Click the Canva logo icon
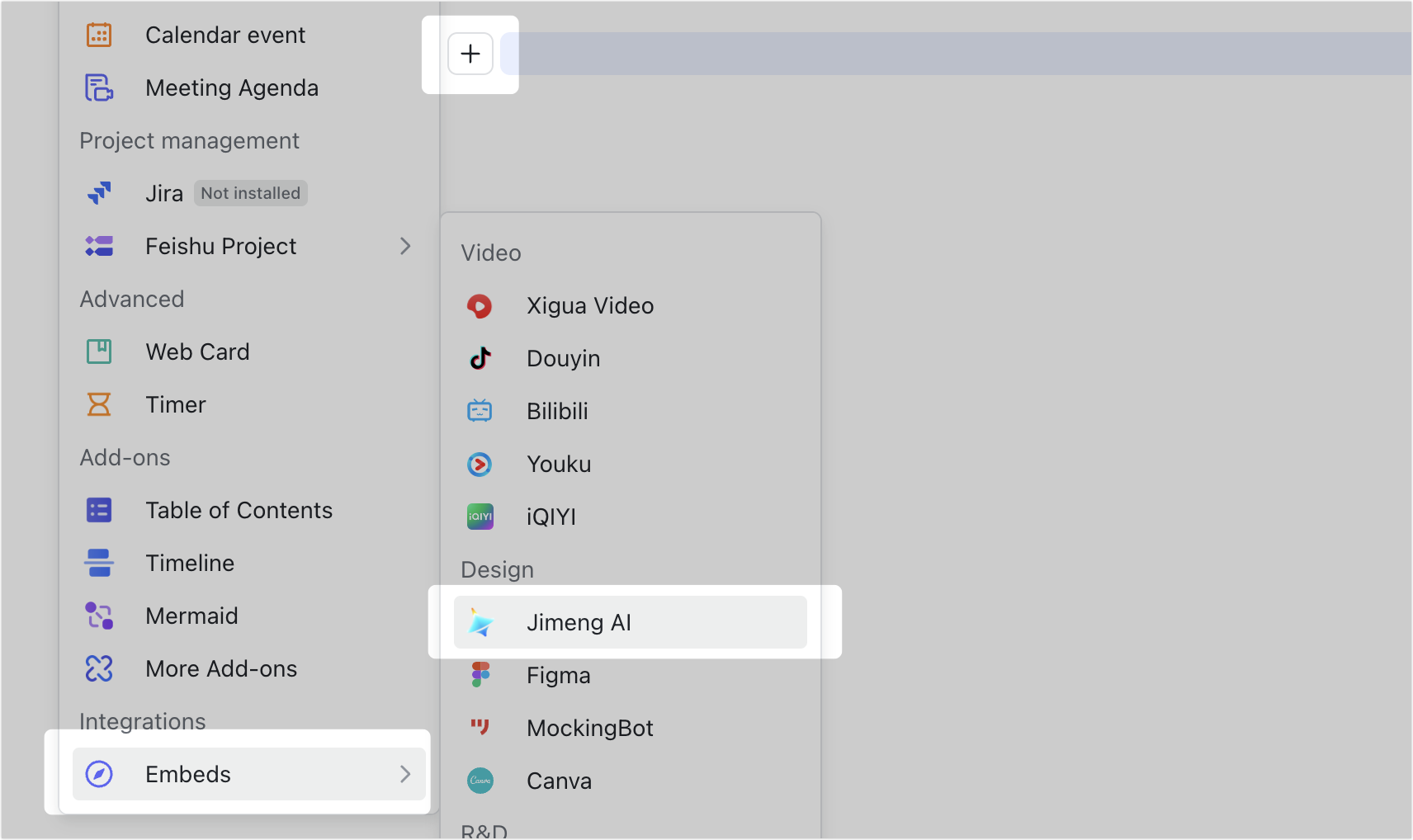This screenshot has width=1413, height=840. pos(480,781)
